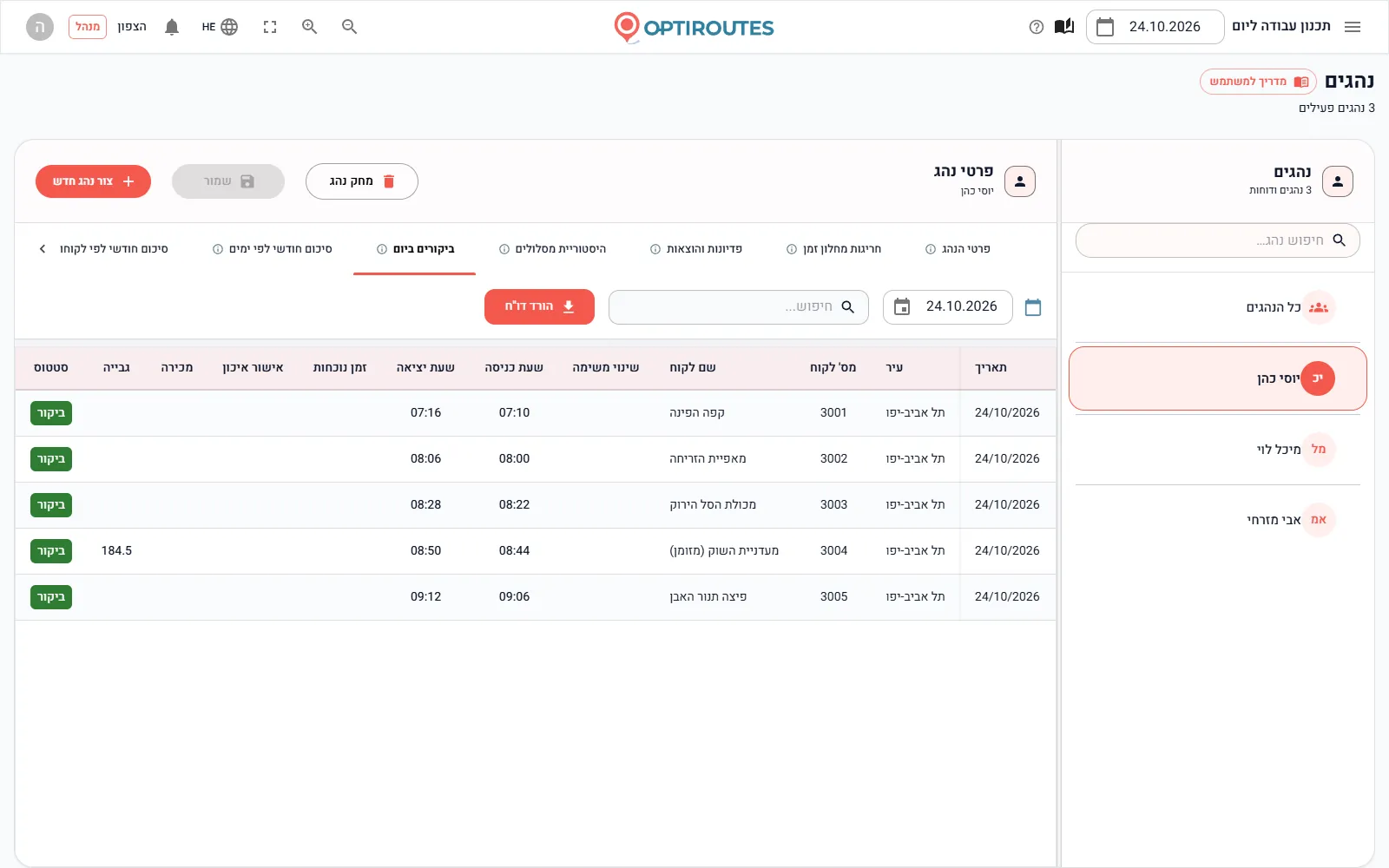Open the map book icon
The height and width of the screenshot is (868, 1389).
pos(1064,27)
